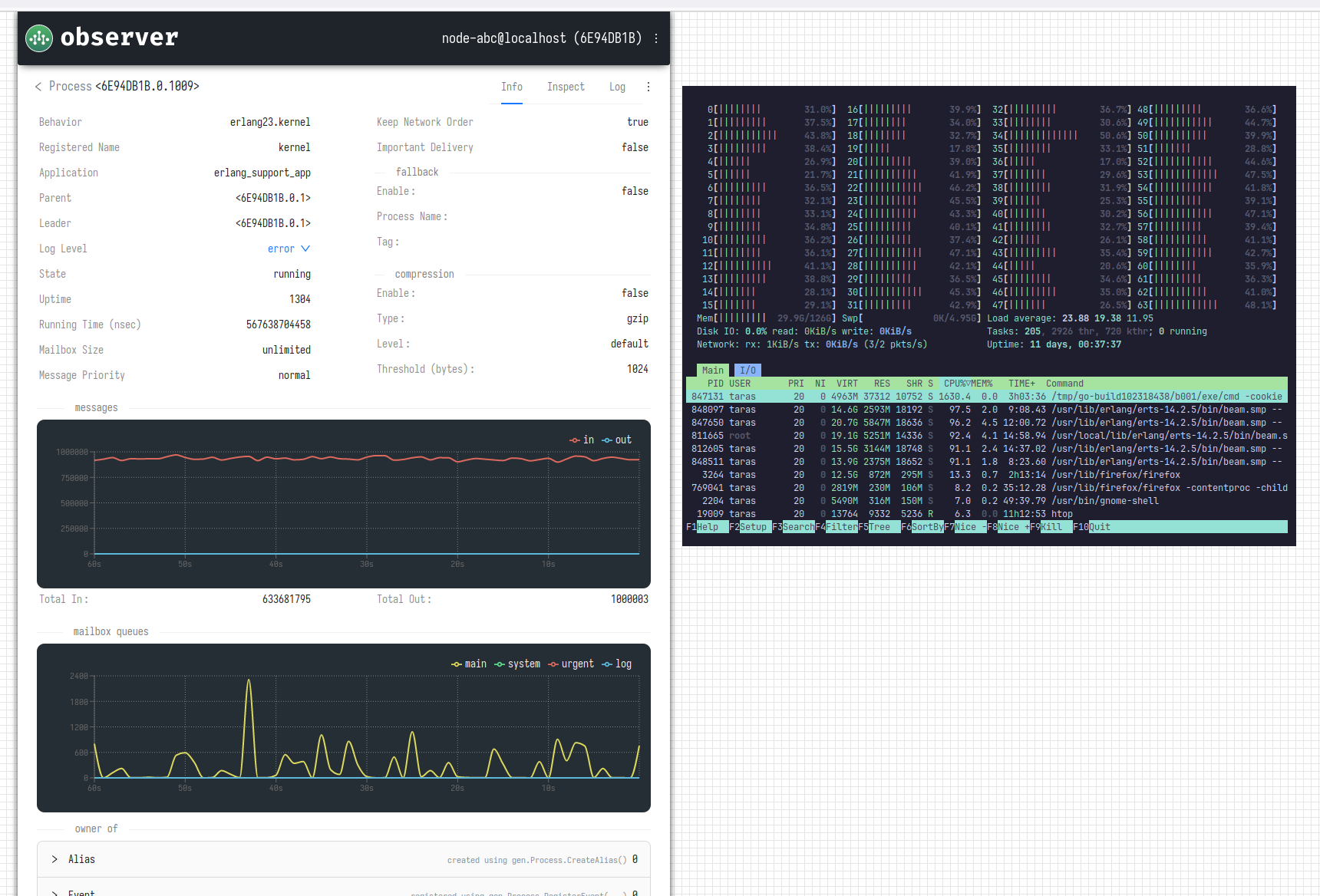
Task: Click the observer logo icon
Action: click(x=39, y=38)
